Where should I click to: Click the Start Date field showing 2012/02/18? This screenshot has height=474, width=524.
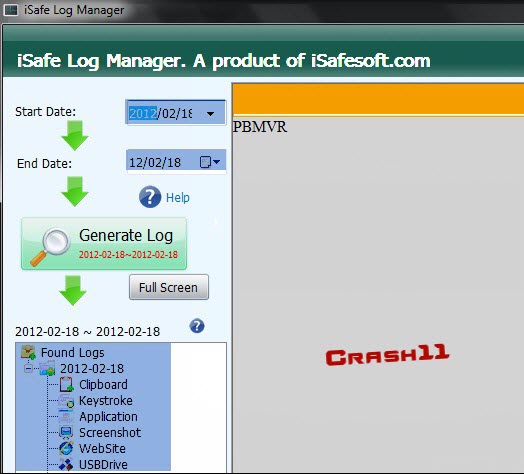coord(176,112)
